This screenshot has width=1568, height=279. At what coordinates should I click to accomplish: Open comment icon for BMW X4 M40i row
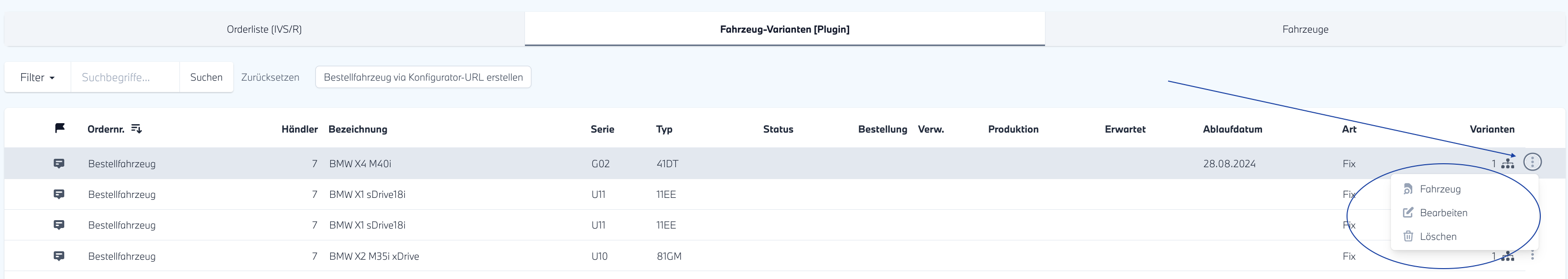pyautogui.click(x=59, y=163)
